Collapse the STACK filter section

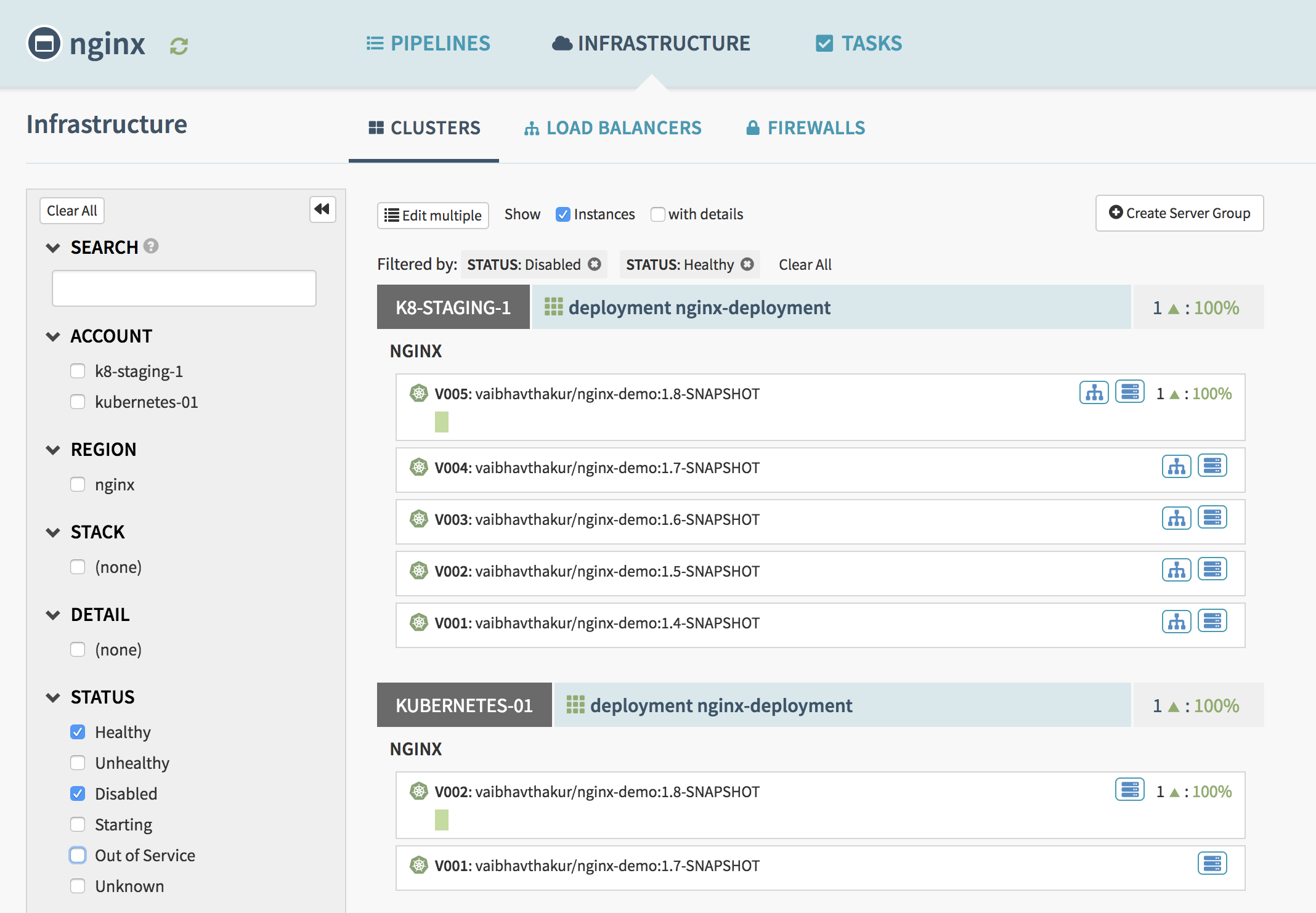tap(53, 532)
